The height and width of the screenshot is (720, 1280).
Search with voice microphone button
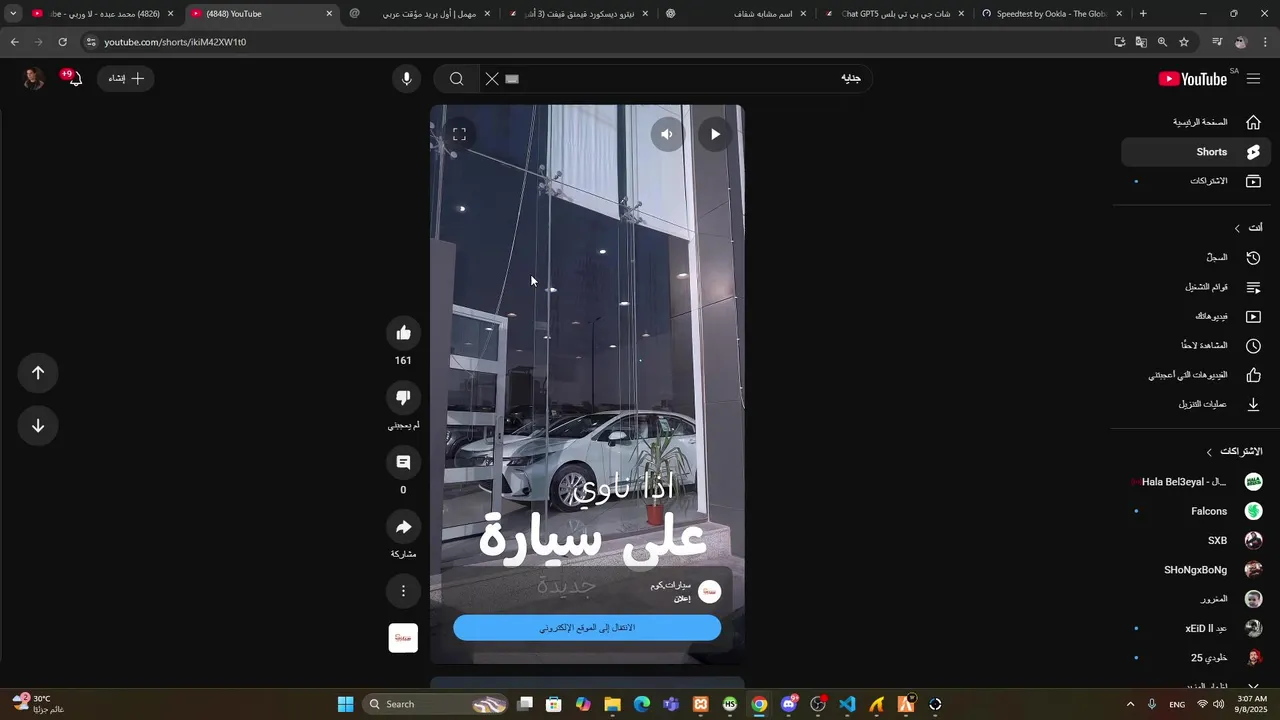coord(406,79)
